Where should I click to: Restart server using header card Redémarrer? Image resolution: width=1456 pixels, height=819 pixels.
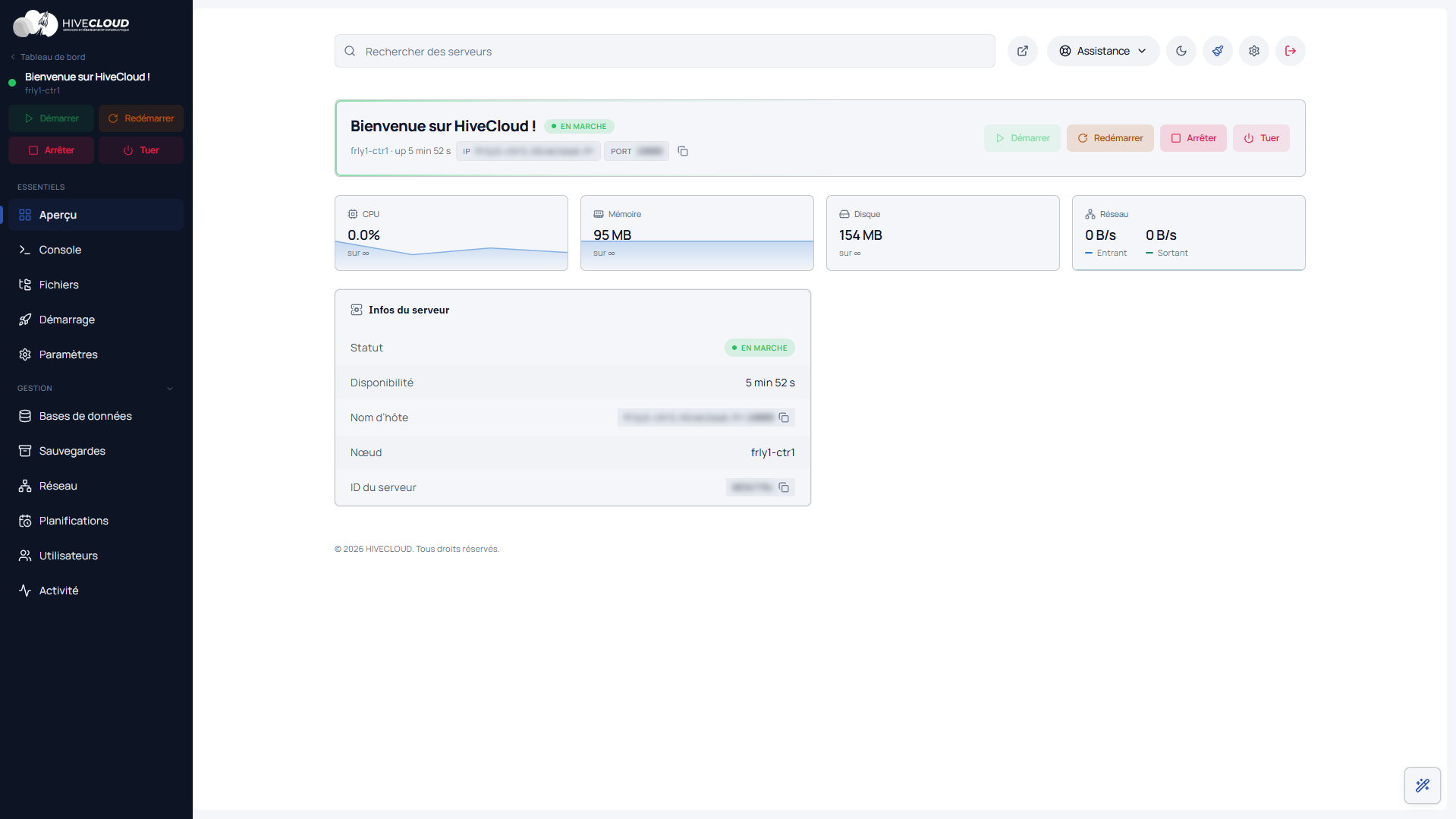click(x=1110, y=138)
